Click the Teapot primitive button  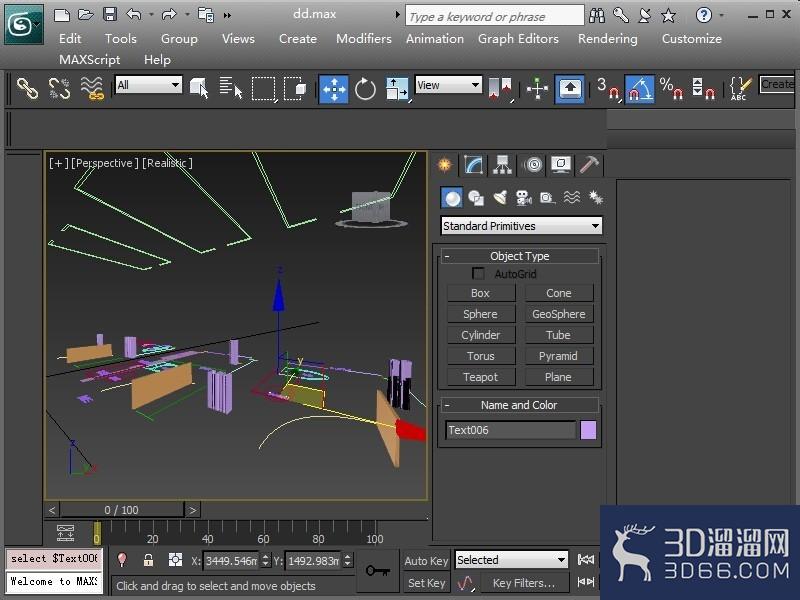[481, 377]
